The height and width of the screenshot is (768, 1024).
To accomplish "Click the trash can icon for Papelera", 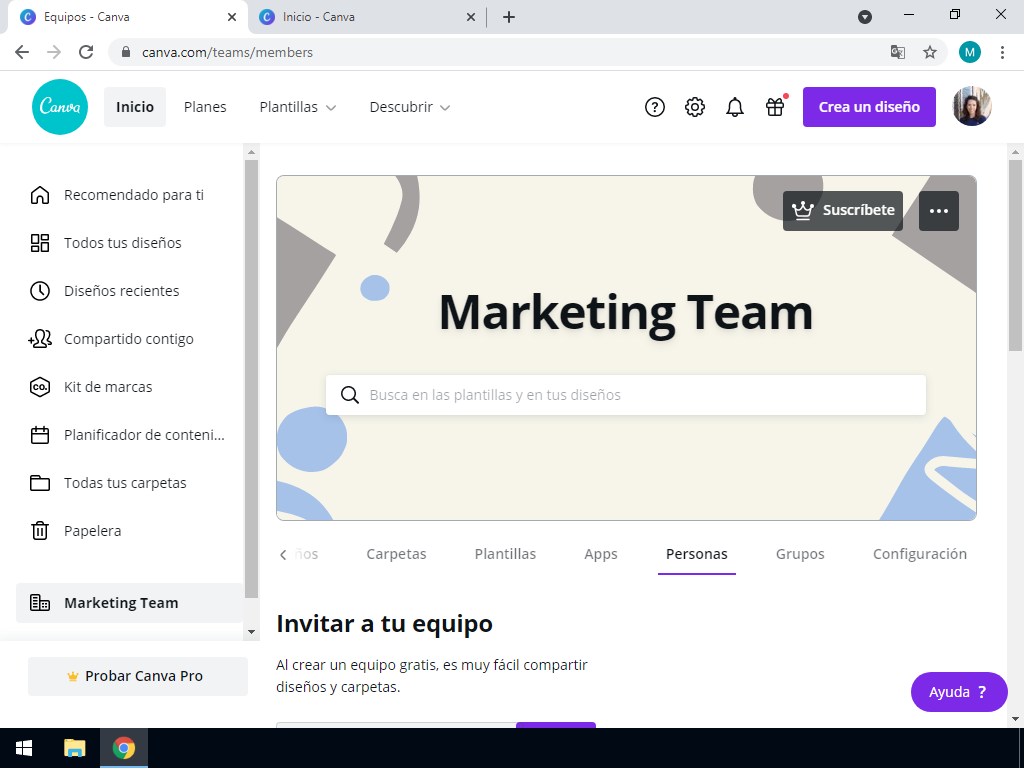I will tap(40, 531).
